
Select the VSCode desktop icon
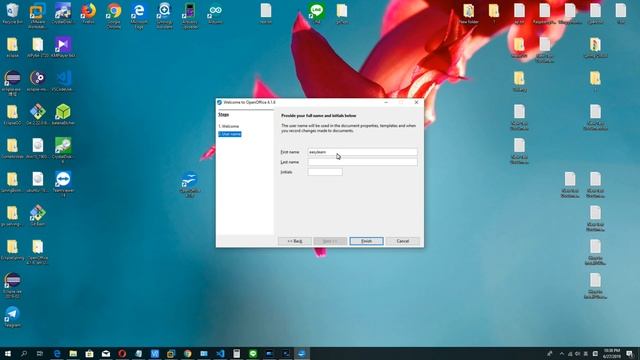[x=63, y=81]
